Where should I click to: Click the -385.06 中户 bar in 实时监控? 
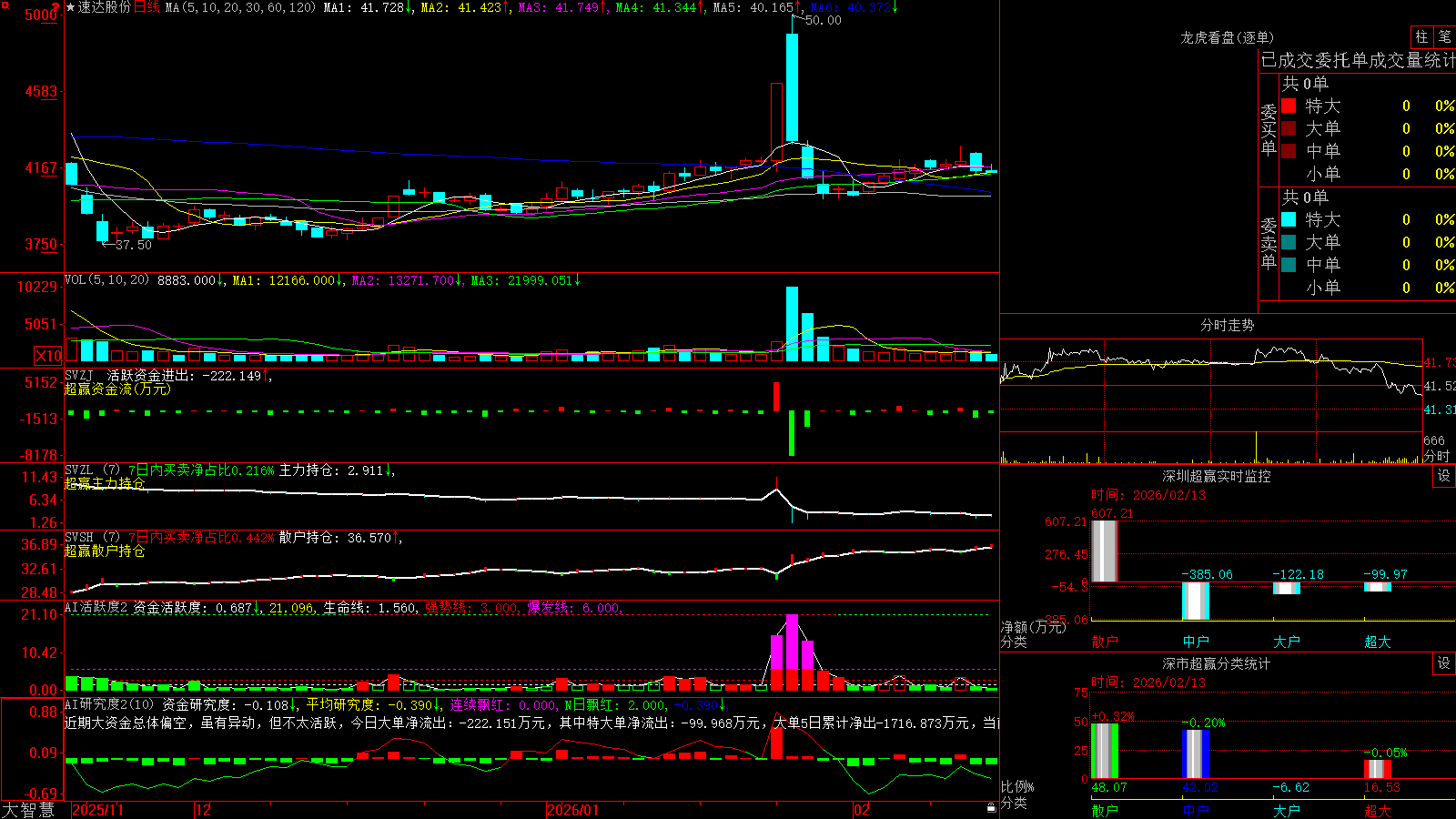[x=1196, y=601]
